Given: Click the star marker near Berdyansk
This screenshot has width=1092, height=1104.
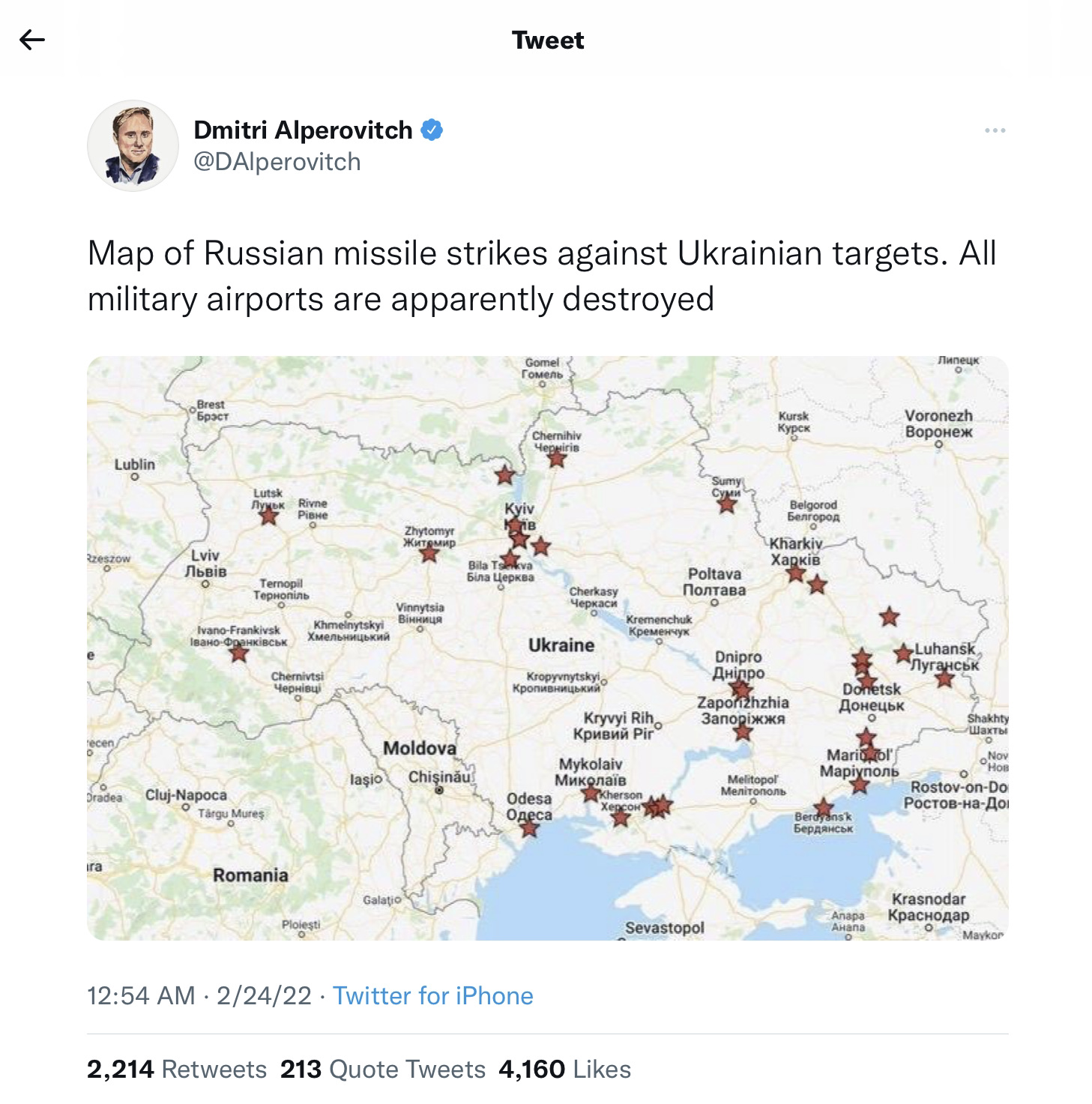Looking at the screenshot, I should pyautogui.click(x=824, y=808).
